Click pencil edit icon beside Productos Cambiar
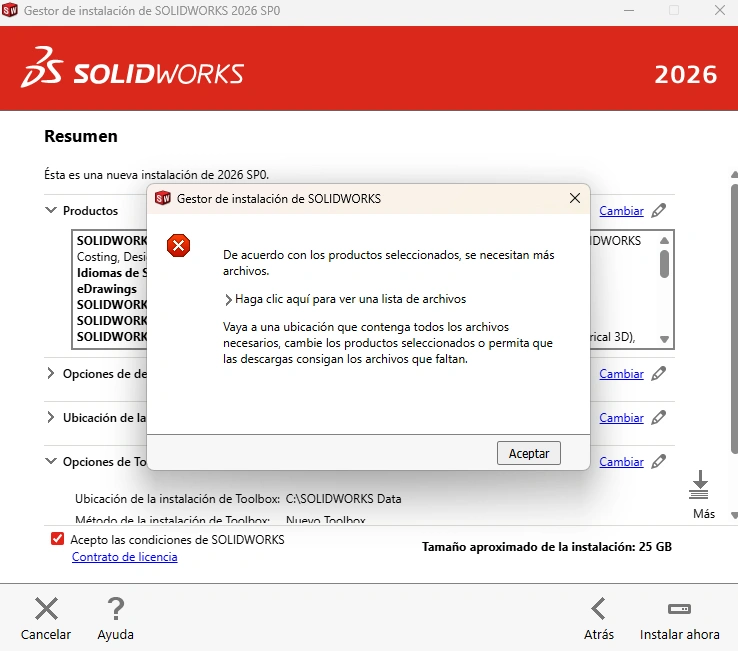738x651 pixels. [x=658, y=210]
